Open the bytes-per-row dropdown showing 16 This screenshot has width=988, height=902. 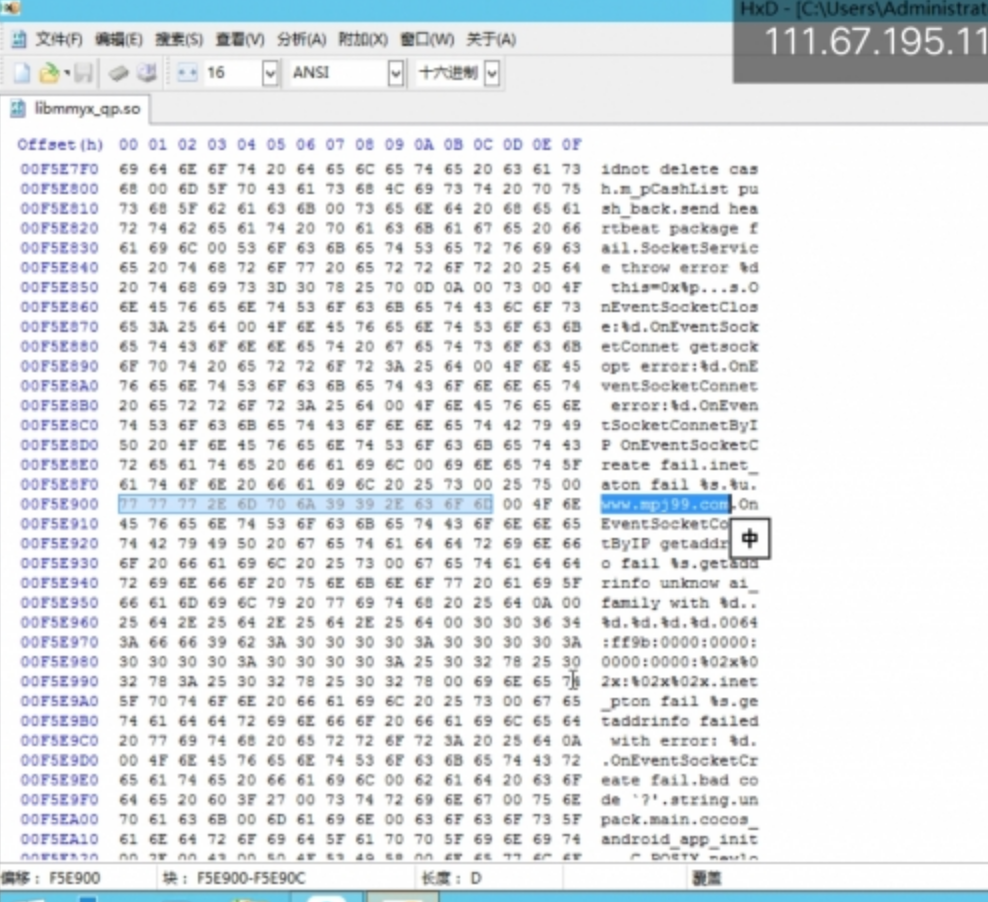268,72
